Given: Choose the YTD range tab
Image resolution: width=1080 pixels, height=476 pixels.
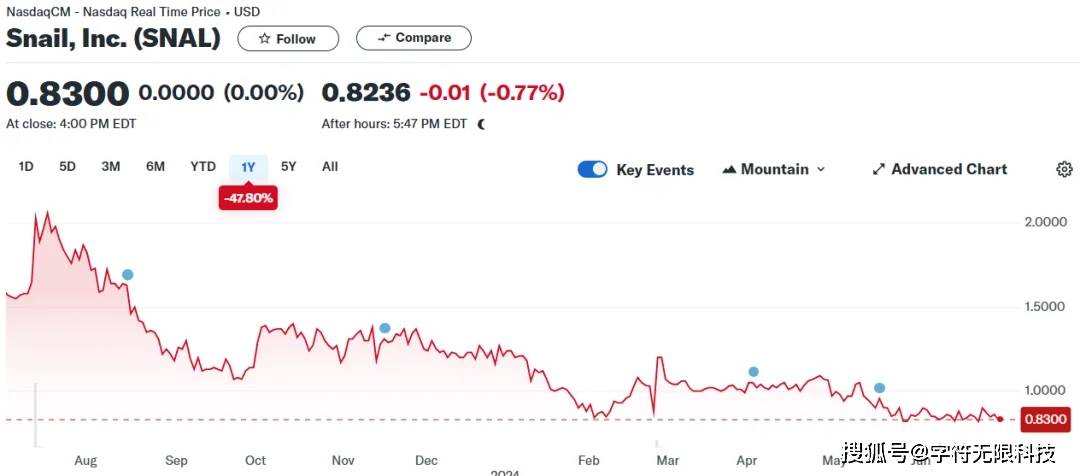Looking at the screenshot, I should (x=203, y=167).
